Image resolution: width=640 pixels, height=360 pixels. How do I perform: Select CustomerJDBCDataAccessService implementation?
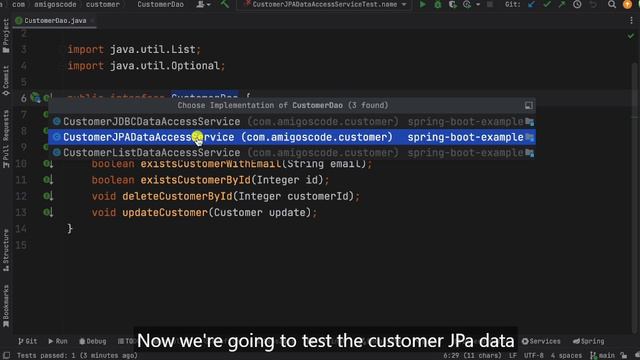(x=292, y=121)
